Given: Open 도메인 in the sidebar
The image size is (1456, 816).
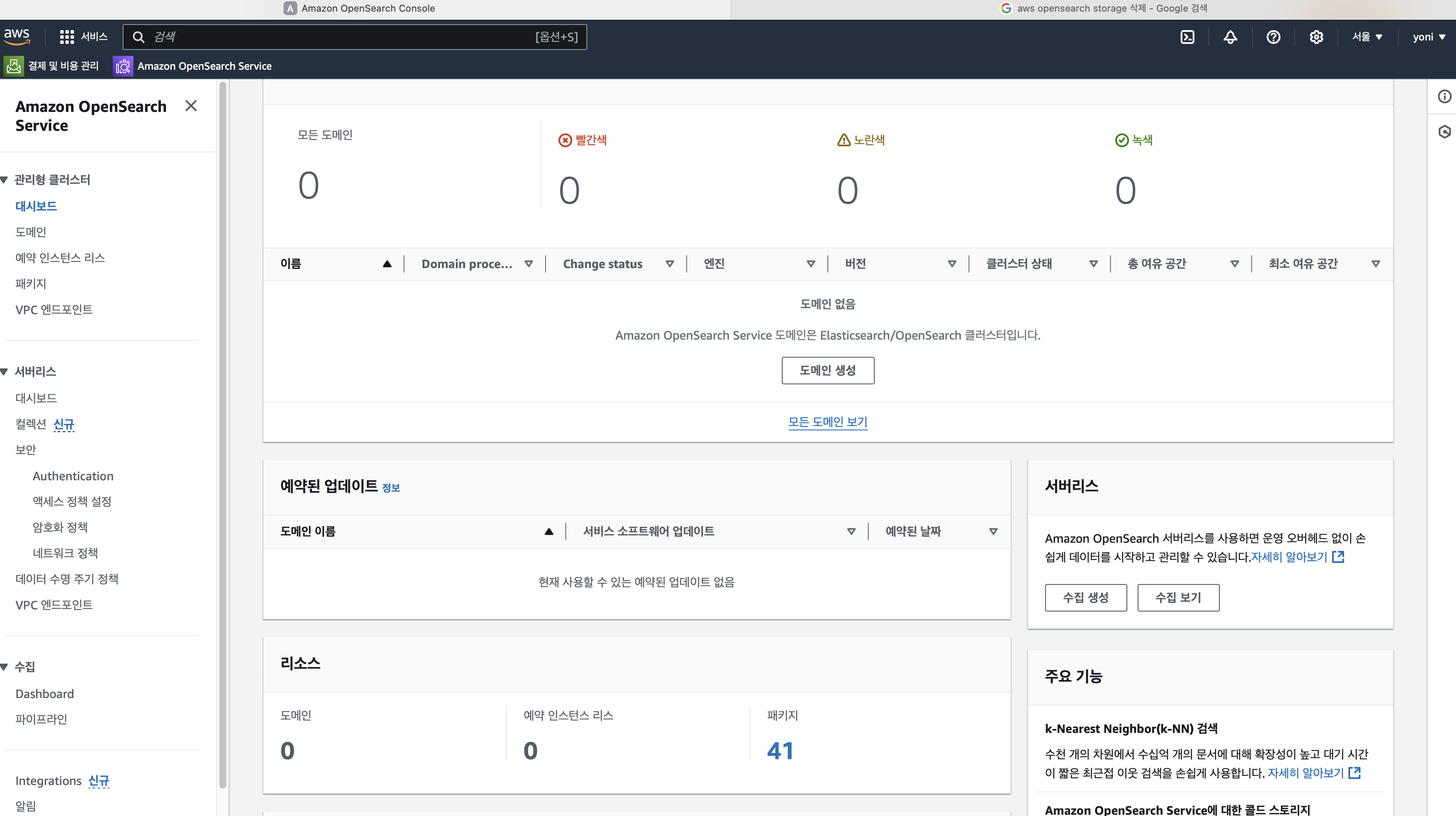Looking at the screenshot, I should (x=31, y=232).
